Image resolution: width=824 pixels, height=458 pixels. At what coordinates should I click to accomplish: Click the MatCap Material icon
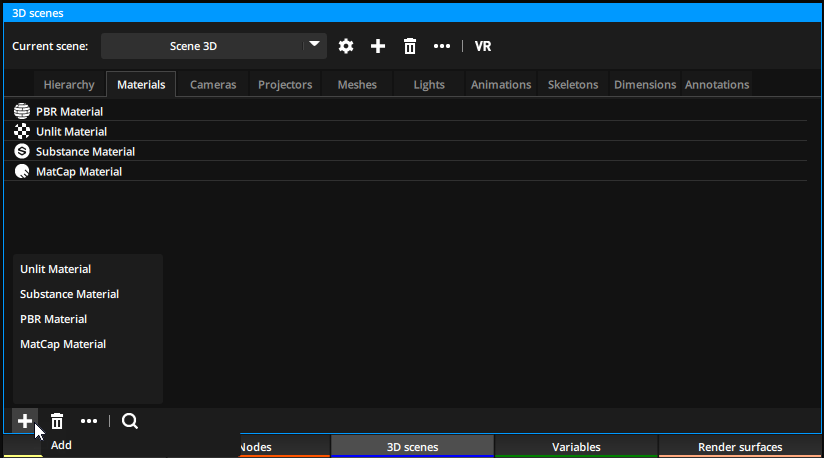[x=22, y=171]
